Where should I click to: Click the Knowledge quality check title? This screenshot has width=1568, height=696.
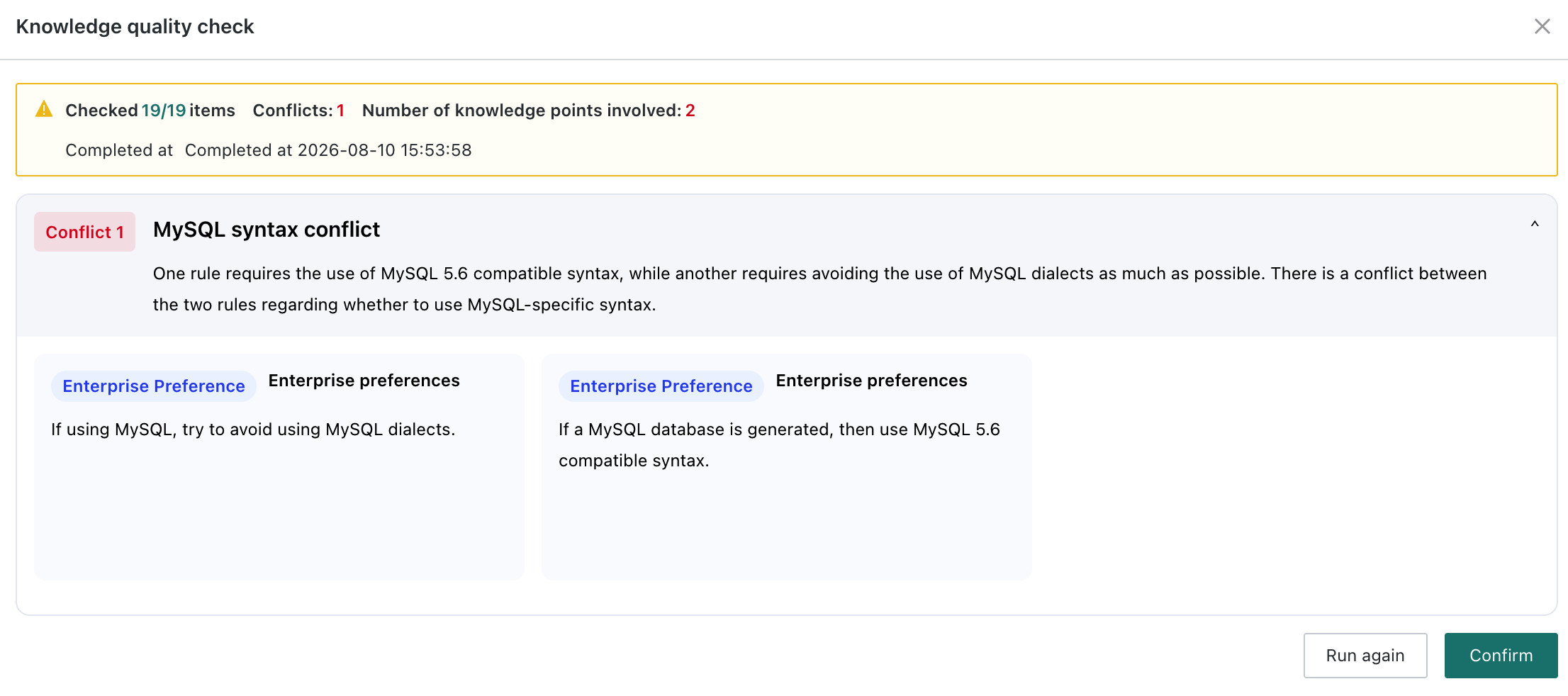[135, 26]
